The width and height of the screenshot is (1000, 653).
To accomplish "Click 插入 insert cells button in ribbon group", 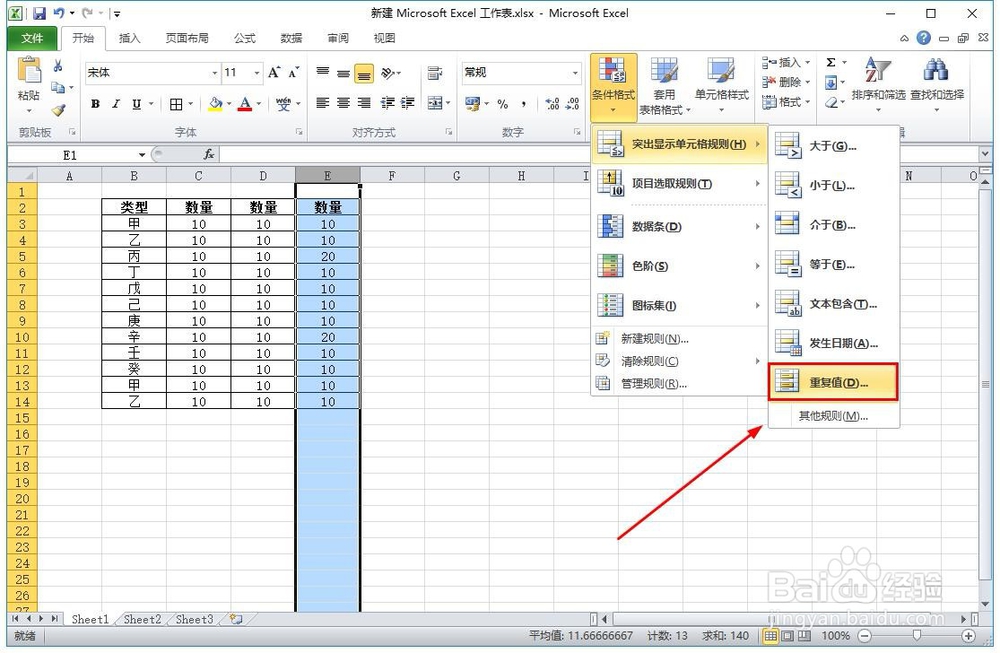I will (x=786, y=62).
